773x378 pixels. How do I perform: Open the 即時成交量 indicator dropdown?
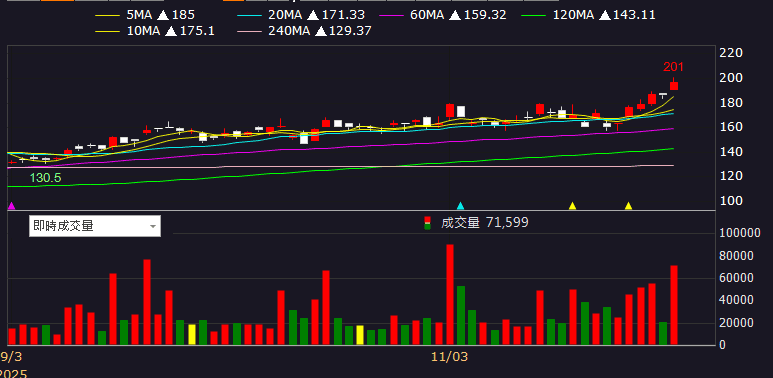95,226
